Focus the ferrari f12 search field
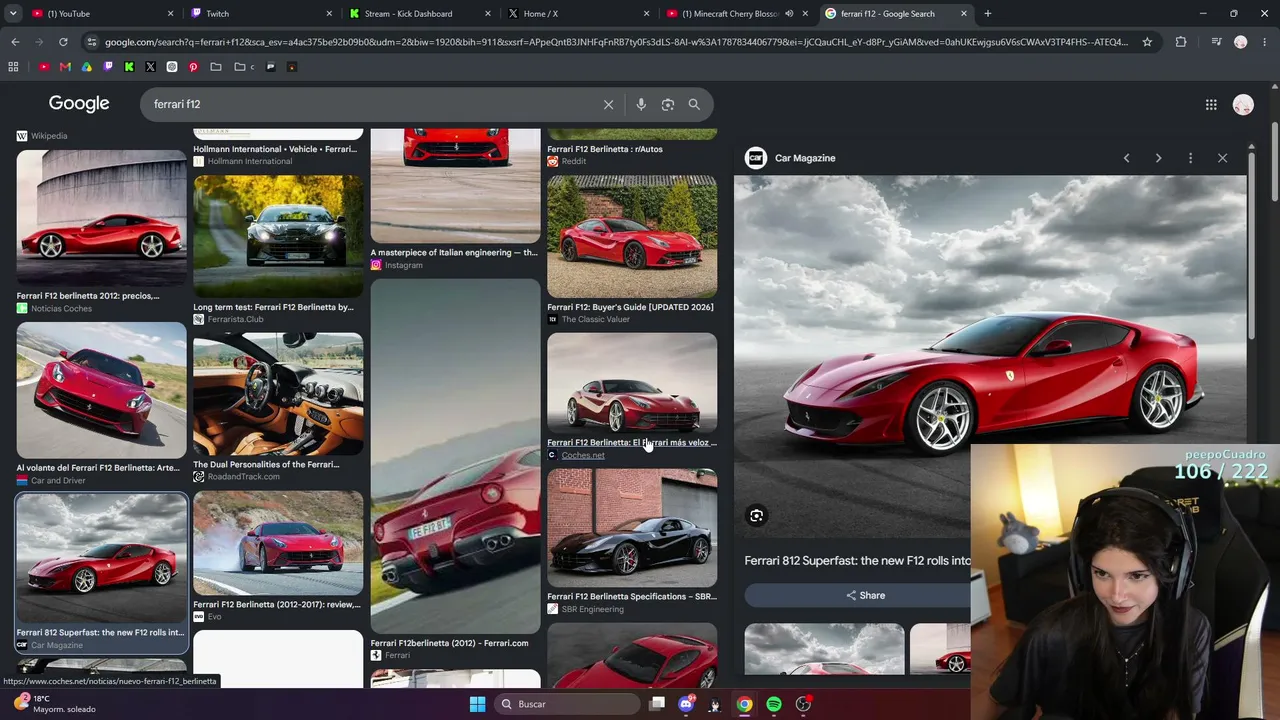 coord(370,104)
